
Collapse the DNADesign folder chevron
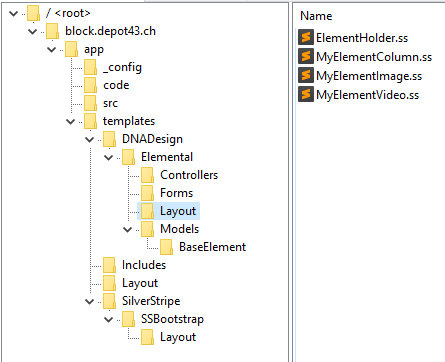[90, 140]
